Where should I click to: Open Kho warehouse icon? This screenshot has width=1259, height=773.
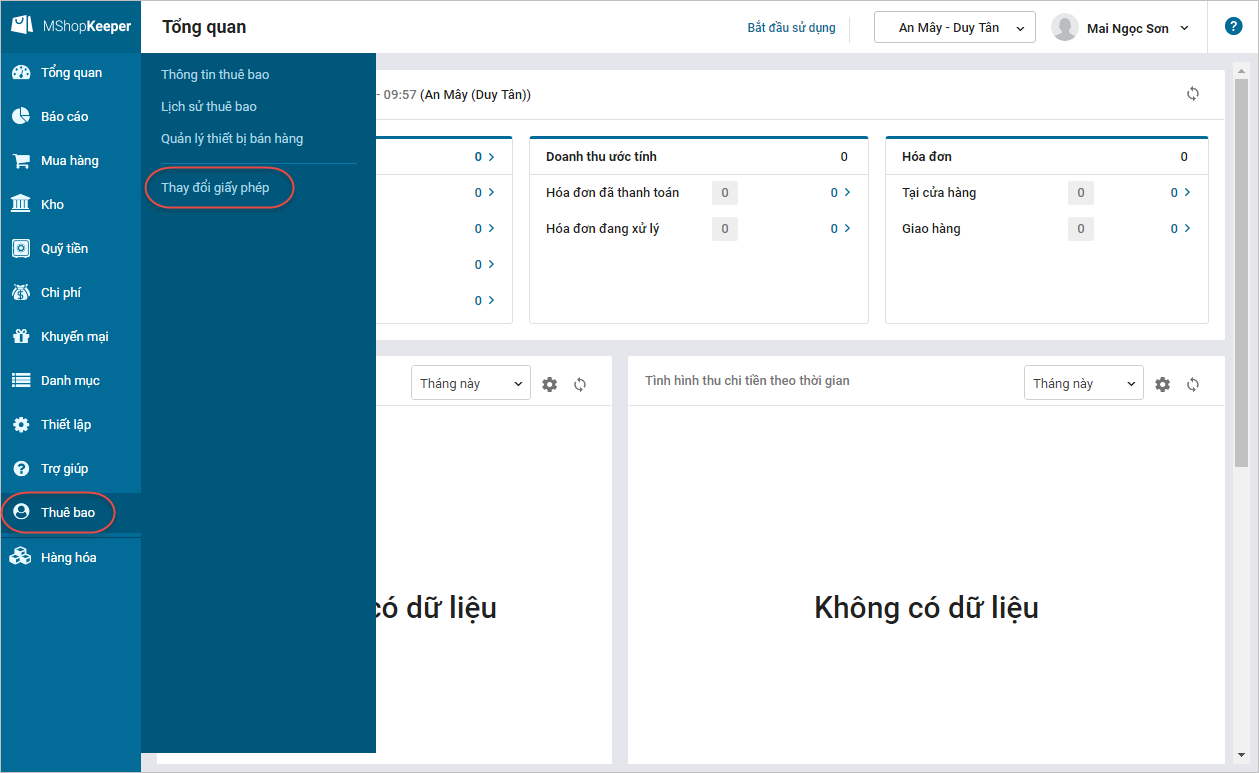coord(21,205)
